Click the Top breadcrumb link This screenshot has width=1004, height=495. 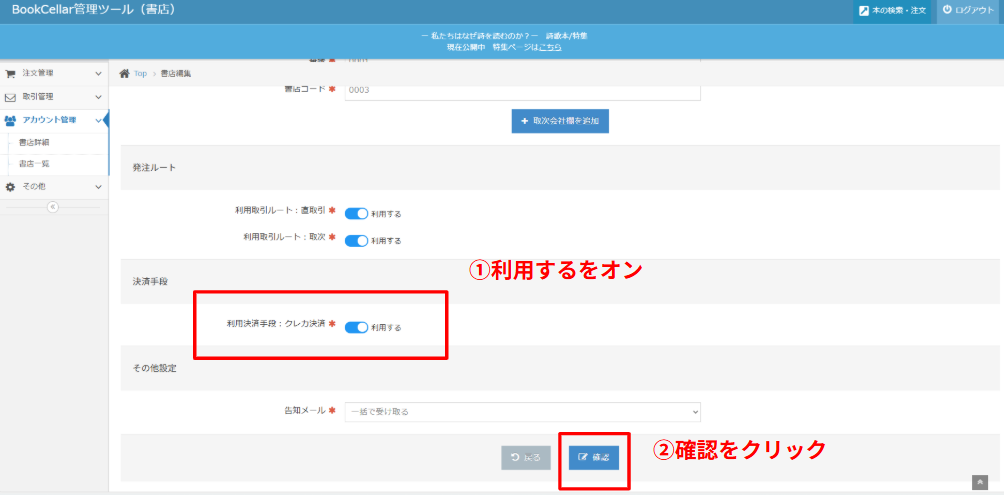click(140, 74)
